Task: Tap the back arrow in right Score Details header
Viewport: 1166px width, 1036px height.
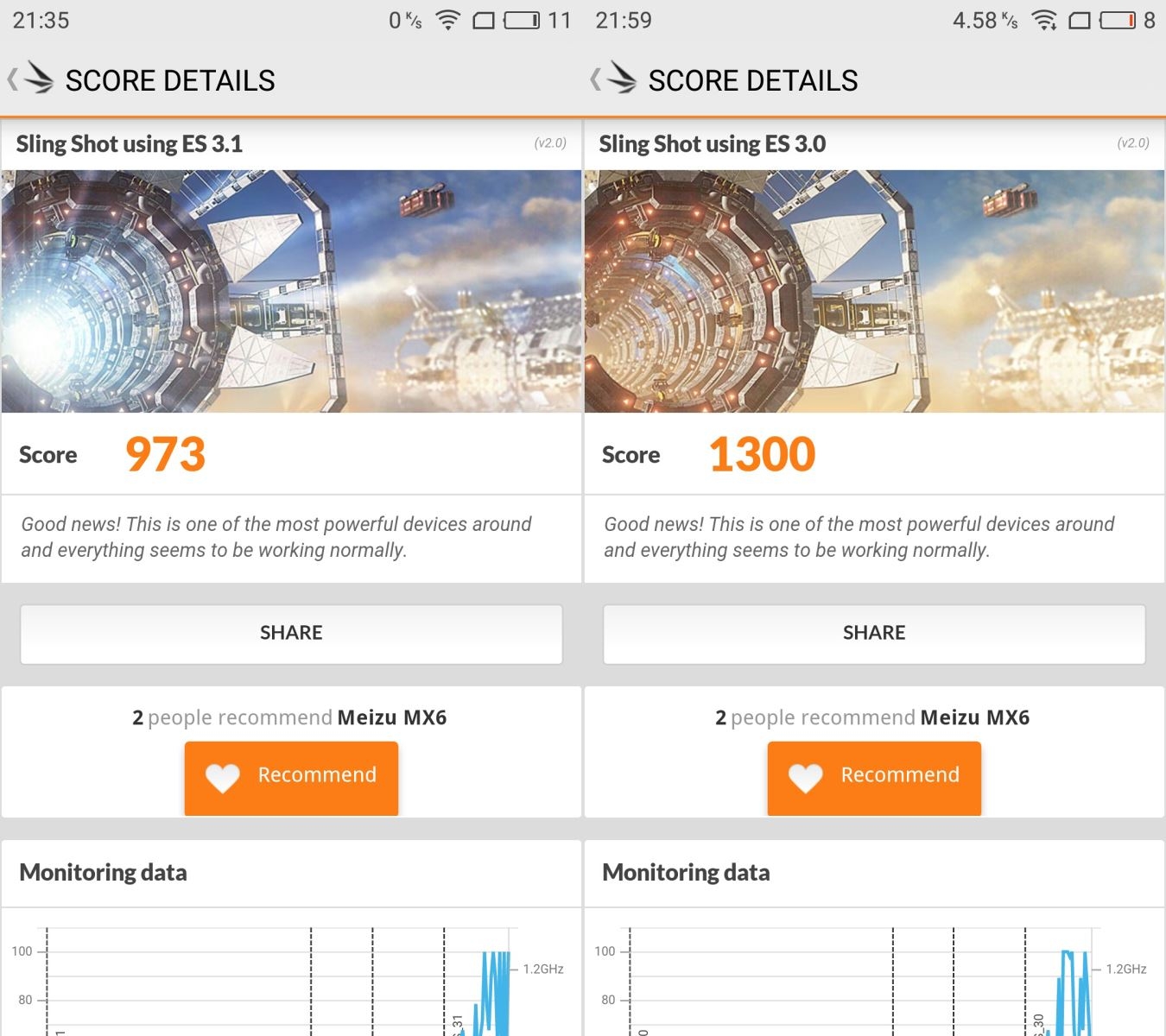Action: point(595,80)
